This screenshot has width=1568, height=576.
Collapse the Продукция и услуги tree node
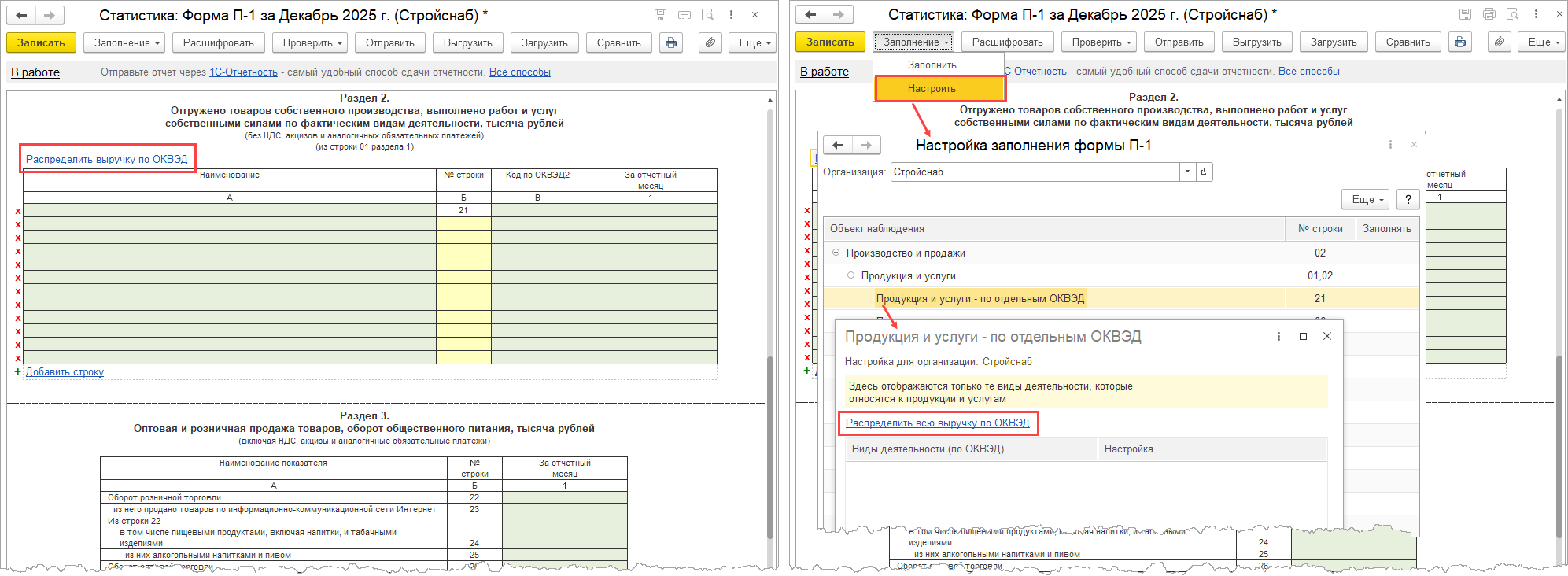tap(850, 275)
